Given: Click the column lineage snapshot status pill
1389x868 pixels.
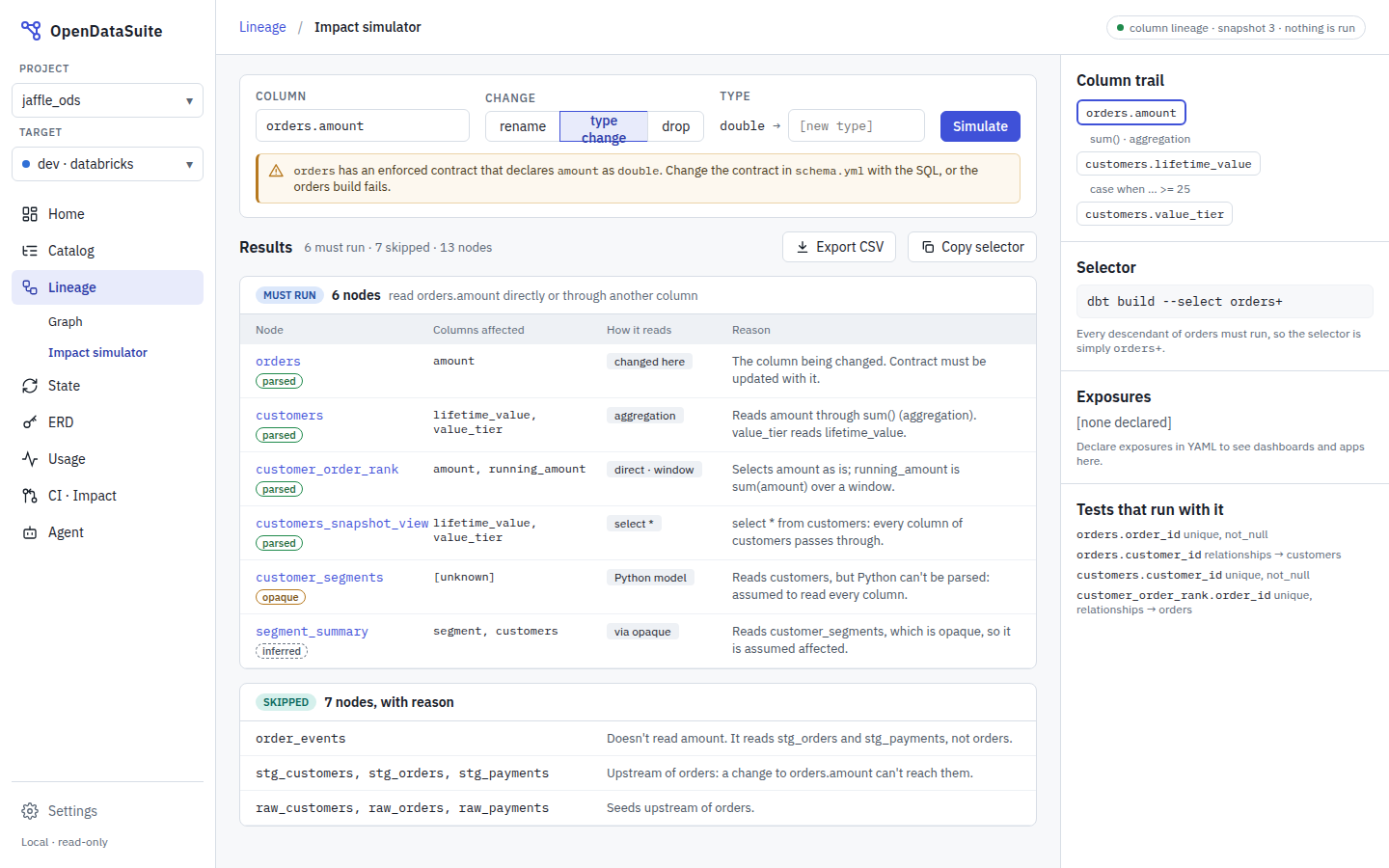Looking at the screenshot, I should tap(1236, 28).
